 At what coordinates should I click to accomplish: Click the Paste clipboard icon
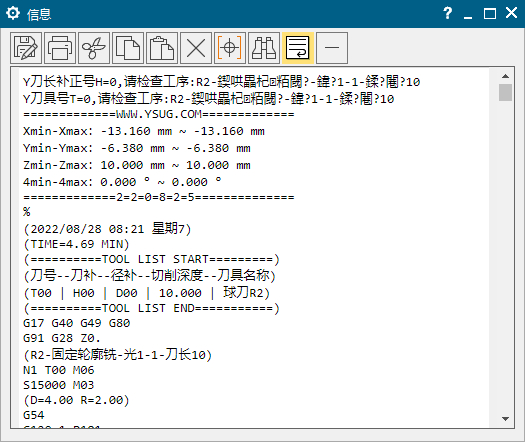pyautogui.click(x=162, y=48)
